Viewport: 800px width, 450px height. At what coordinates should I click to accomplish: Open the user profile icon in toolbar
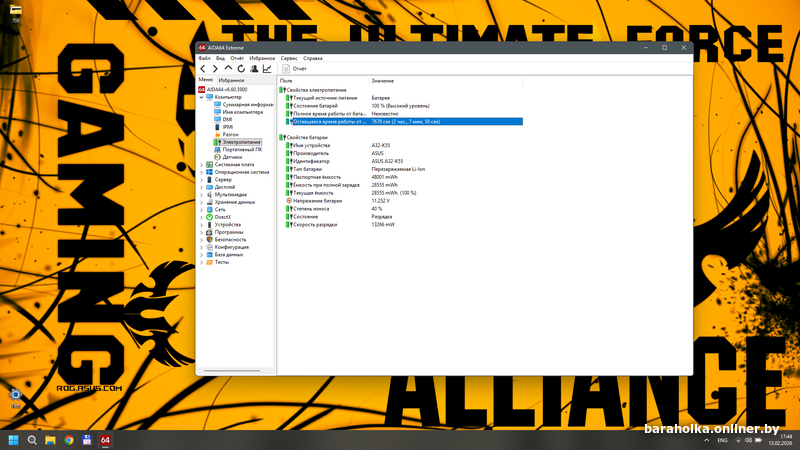254,69
